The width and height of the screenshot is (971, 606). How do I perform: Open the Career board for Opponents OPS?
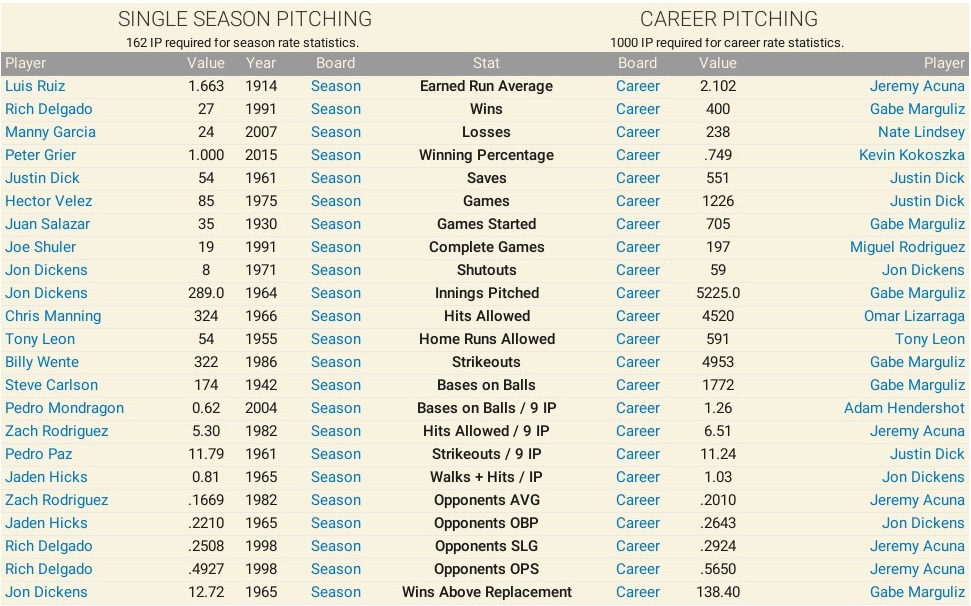tap(638, 569)
